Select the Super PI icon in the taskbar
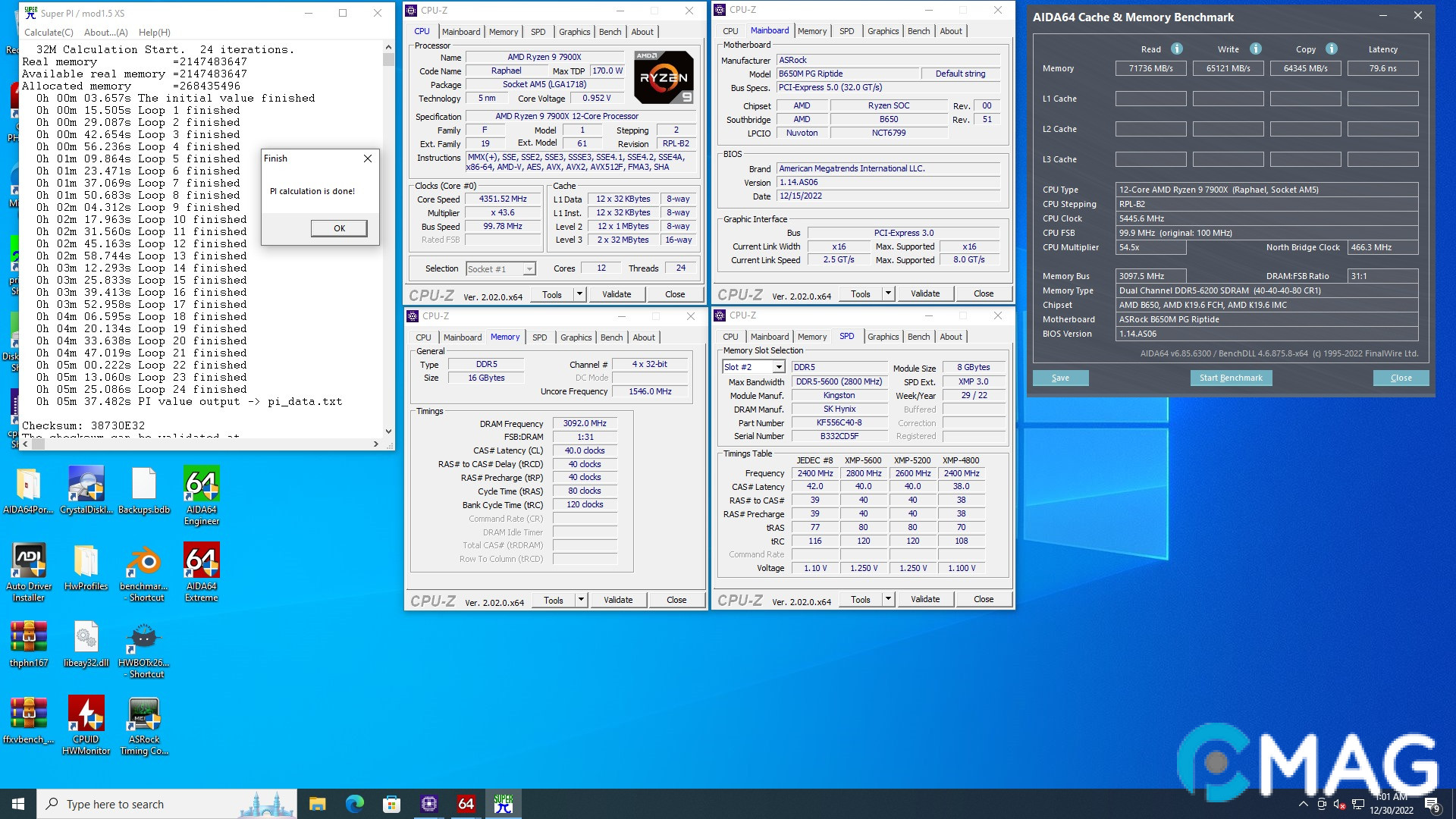The height and width of the screenshot is (819, 1456). (502, 803)
